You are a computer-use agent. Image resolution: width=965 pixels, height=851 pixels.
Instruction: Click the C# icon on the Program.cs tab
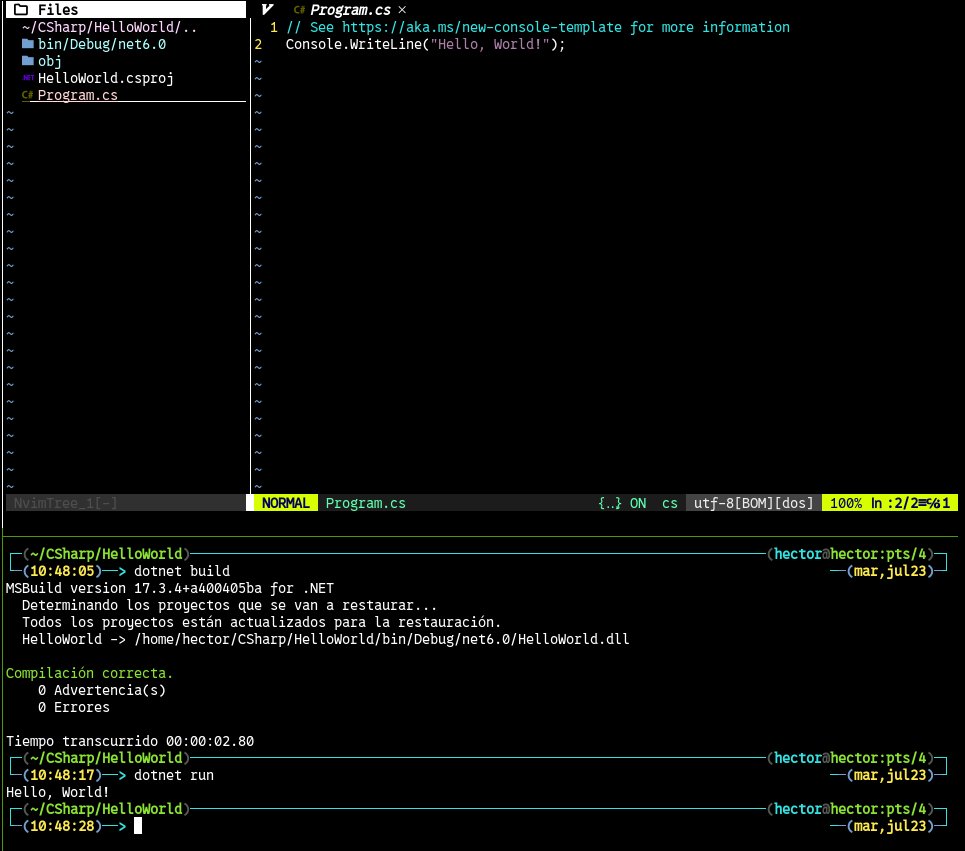[297, 9]
